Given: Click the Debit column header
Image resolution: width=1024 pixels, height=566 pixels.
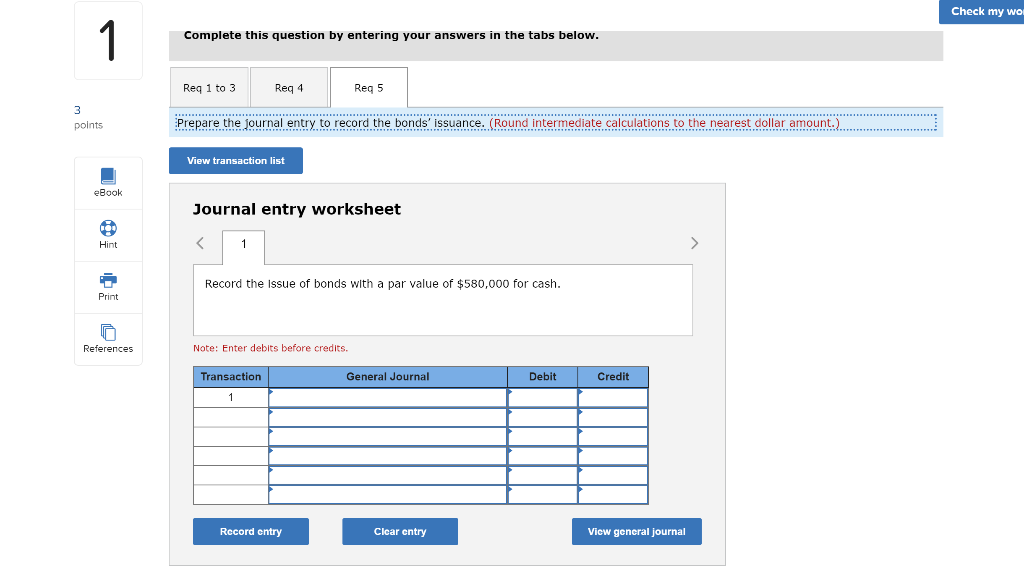Looking at the screenshot, I should tap(543, 377).
